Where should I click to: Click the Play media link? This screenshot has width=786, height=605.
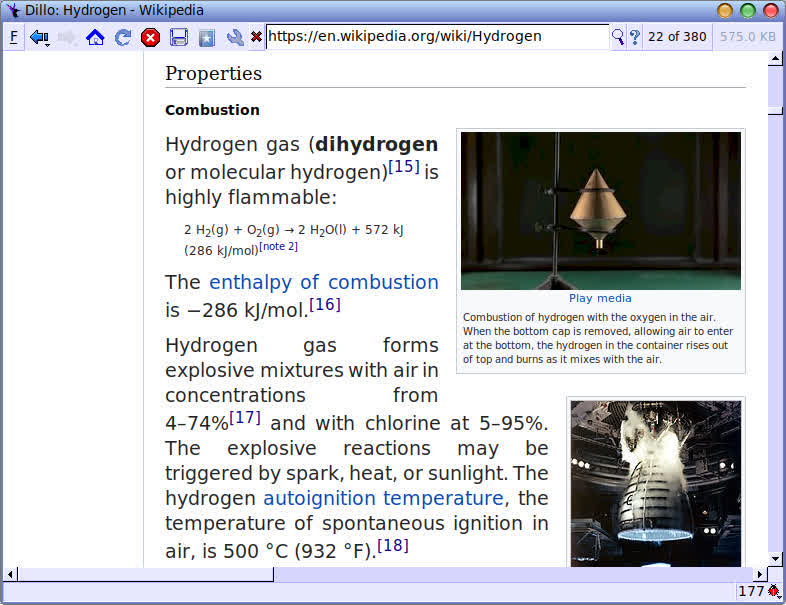pyautogui.click(x=600, y=298)
